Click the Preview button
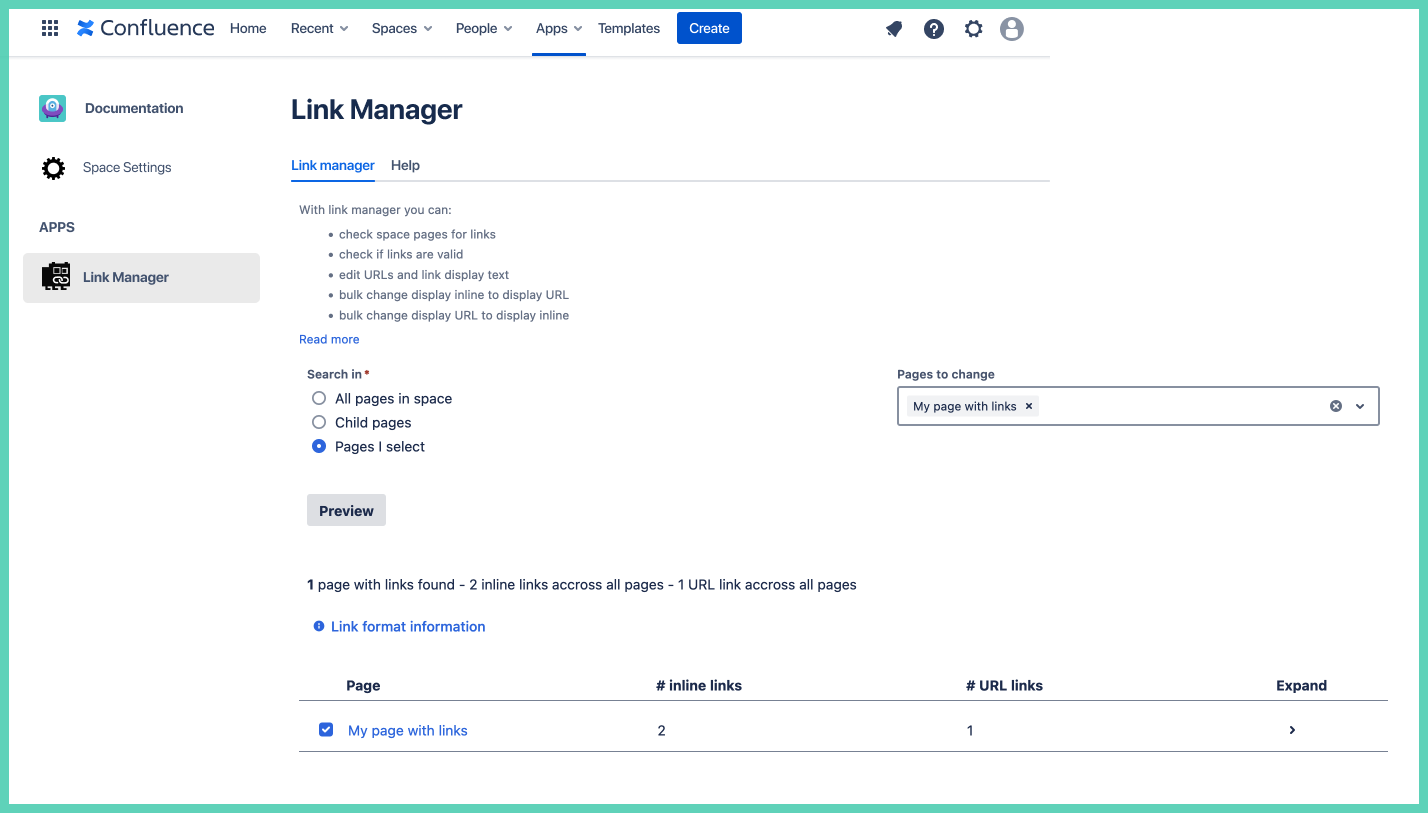Image resolution: width=1428 pixels, height=813 pixels. (x=346, y=510)
